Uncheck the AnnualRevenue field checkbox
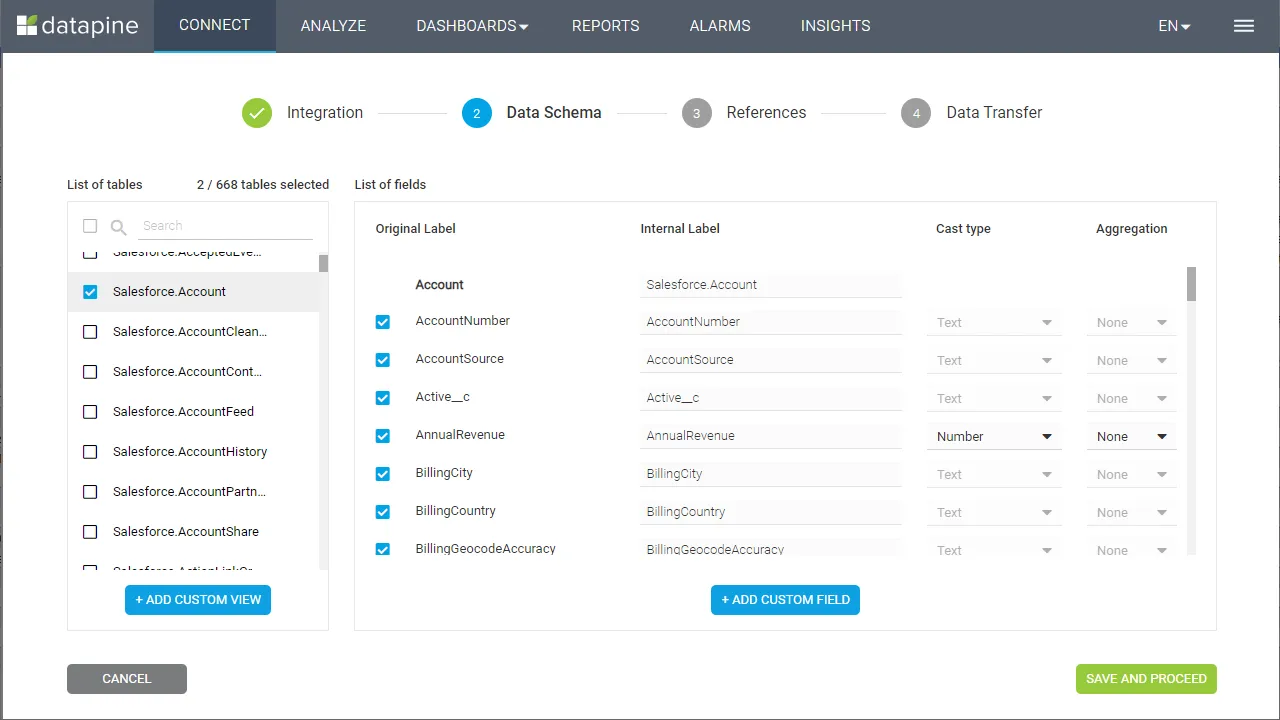This screenshot has height=720, width=1280. pyautogui.click(x=383, y=436)
